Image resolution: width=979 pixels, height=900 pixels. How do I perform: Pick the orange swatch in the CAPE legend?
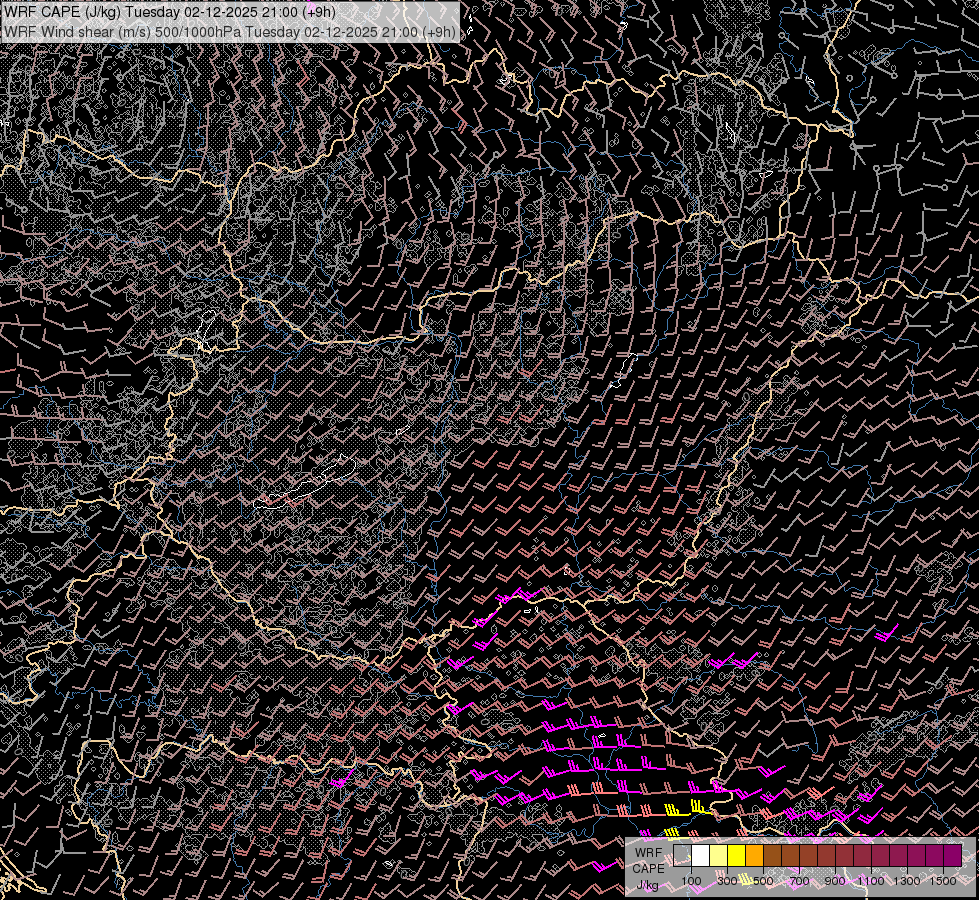[x=755, y=855]
